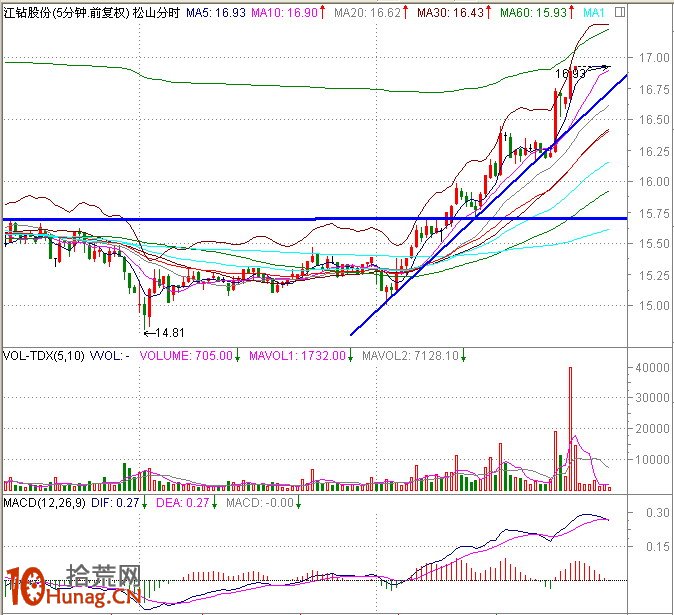Click the 20000 volume axis label
Image resolution: width=674 pixels, height=615 pixels.
(654, 429)
